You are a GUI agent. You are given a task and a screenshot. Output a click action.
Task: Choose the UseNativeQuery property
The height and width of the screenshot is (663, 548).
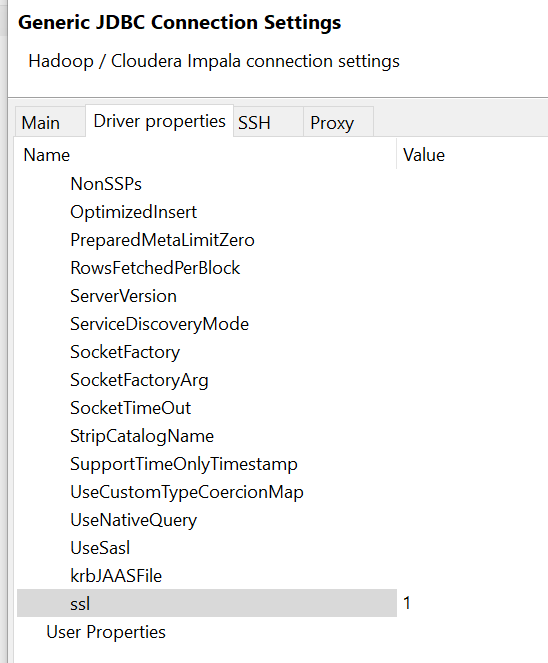(133, 520)
